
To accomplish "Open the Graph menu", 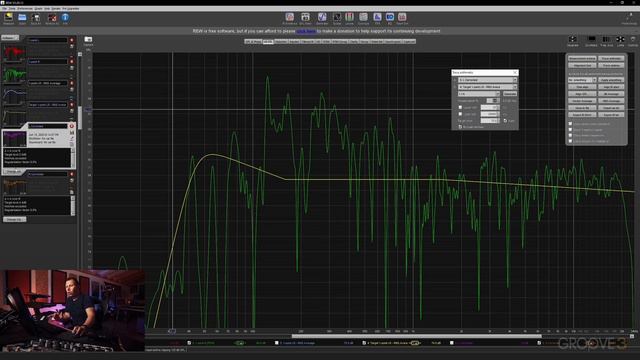I will 38,9.
